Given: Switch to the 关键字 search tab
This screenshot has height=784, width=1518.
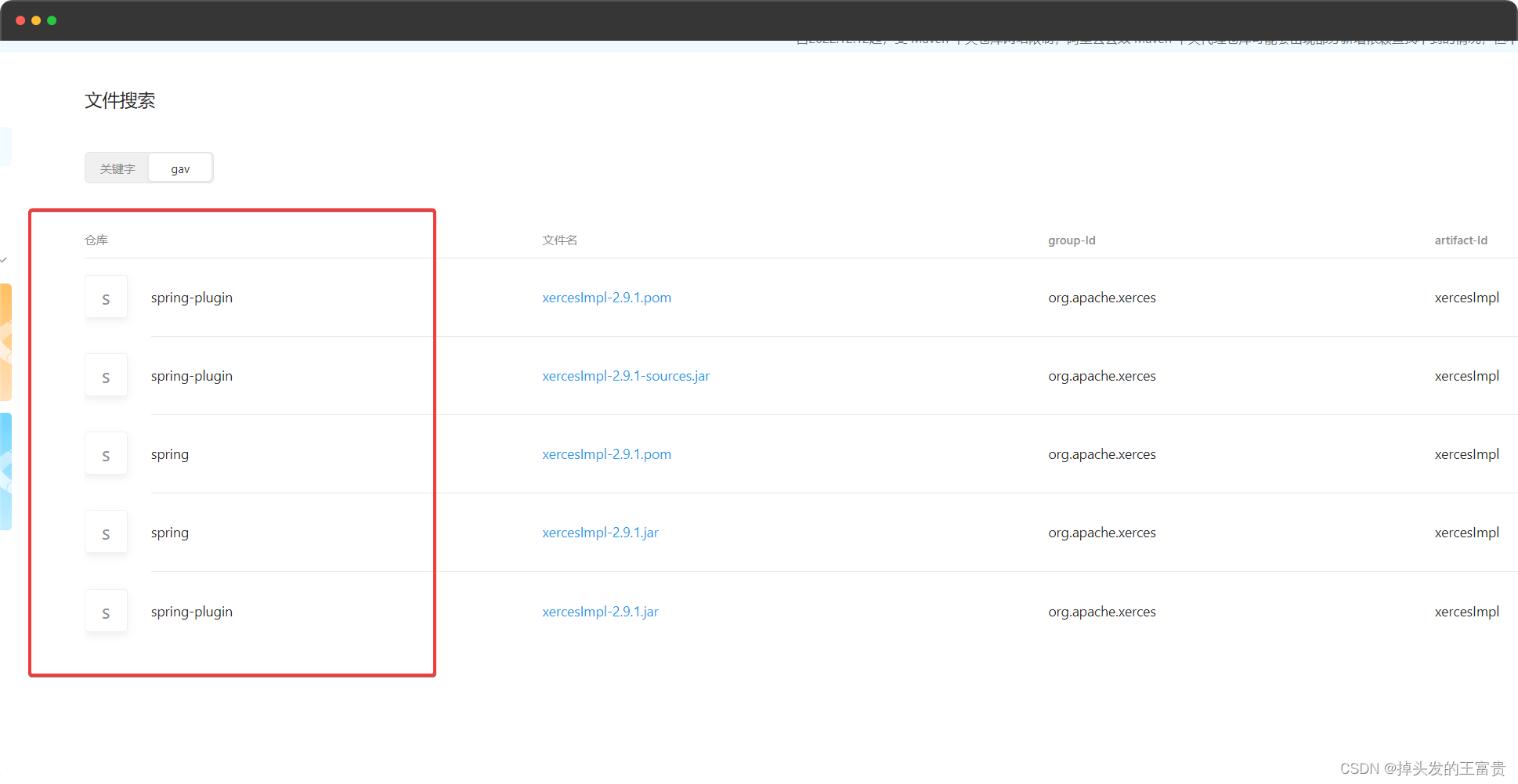Looking at the screenshot, I should (x=117, y=168).
